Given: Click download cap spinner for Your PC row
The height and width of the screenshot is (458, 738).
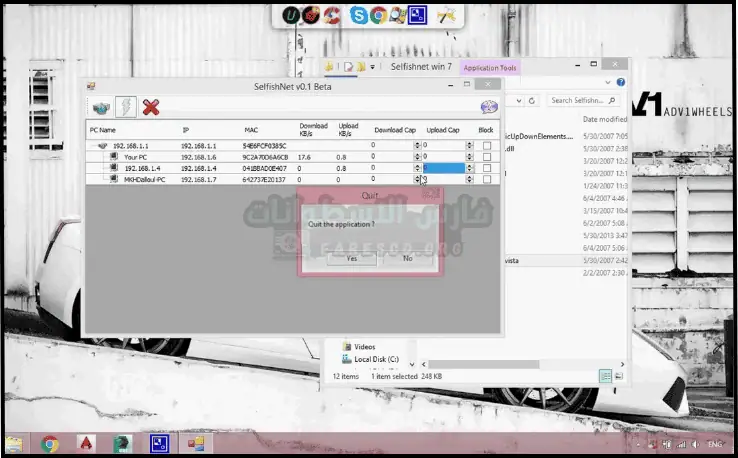Looking at the screenshot, I should pos(417,157).
